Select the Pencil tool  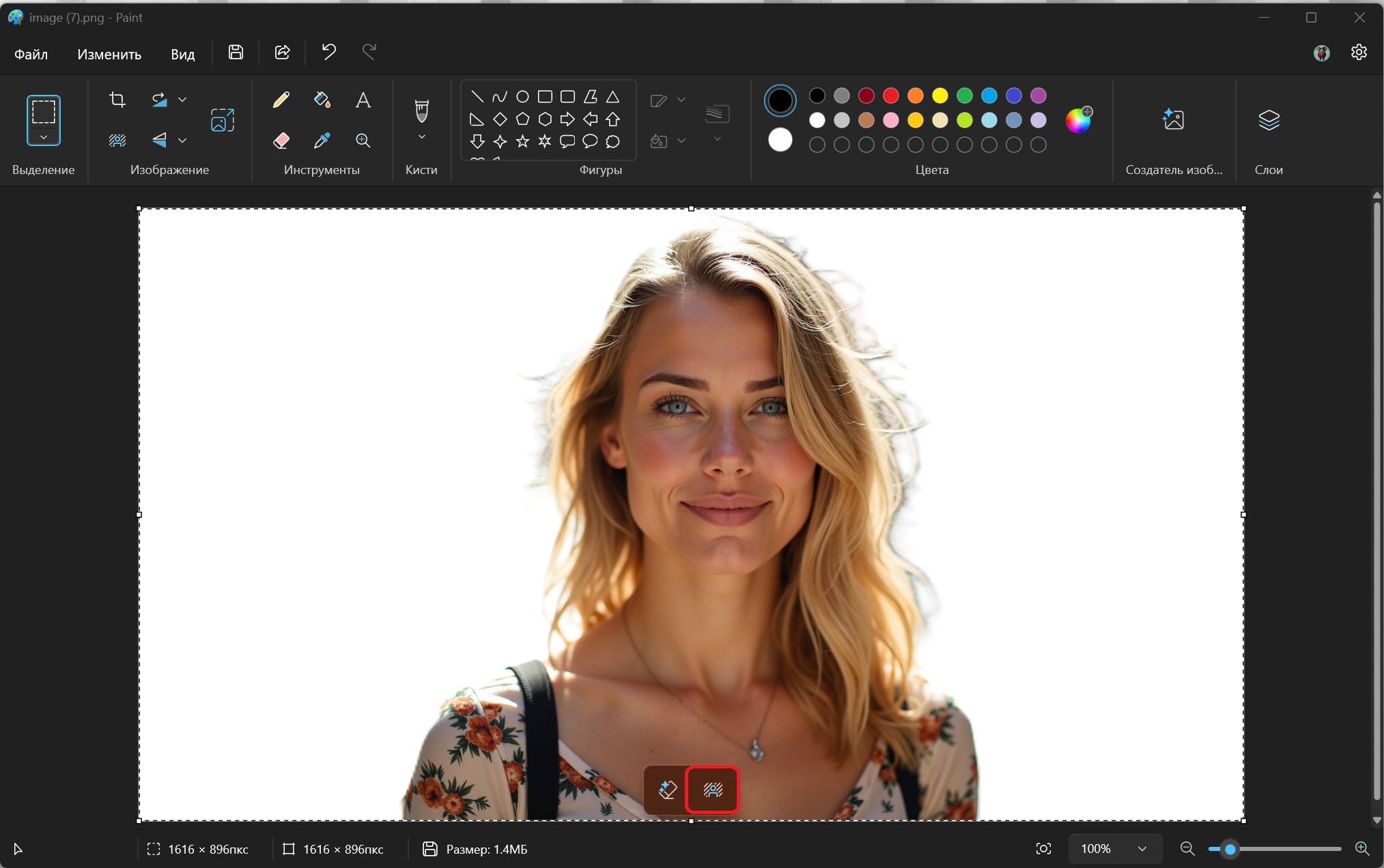point(281,100)
